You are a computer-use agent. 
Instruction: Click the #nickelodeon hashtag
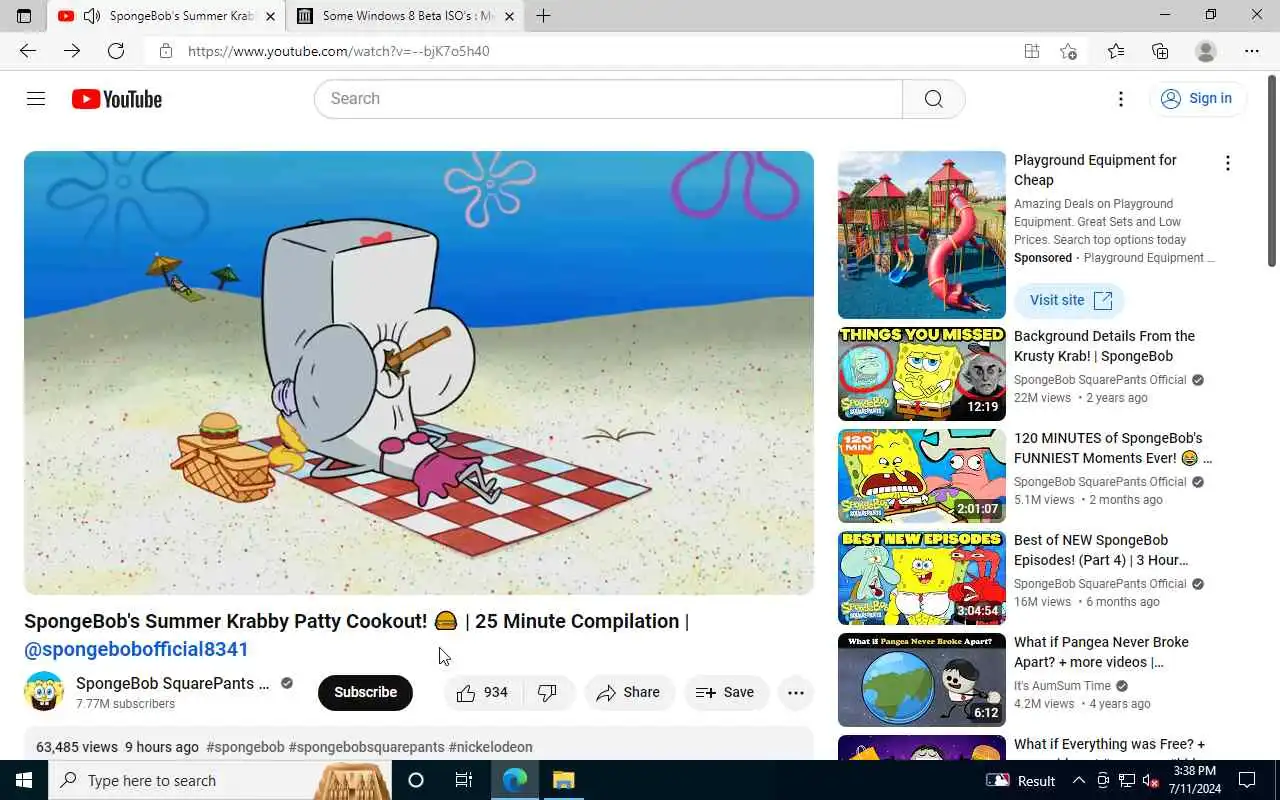click(x=490, y=747)
